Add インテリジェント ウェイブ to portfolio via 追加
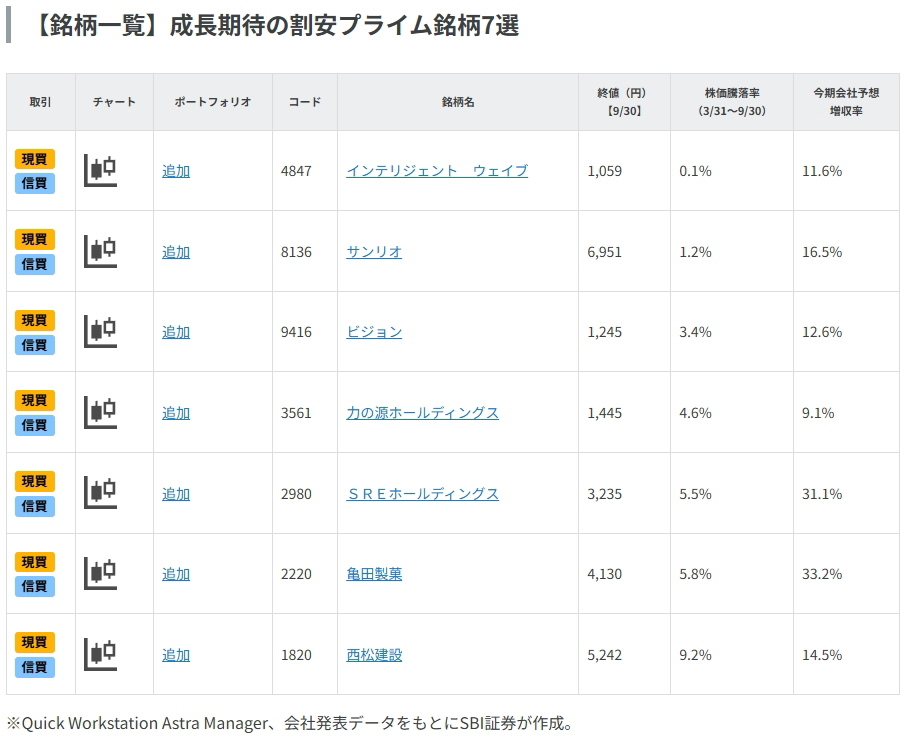Image resolution: width=905 pixels, height=741 pixels. click(176, 171)
